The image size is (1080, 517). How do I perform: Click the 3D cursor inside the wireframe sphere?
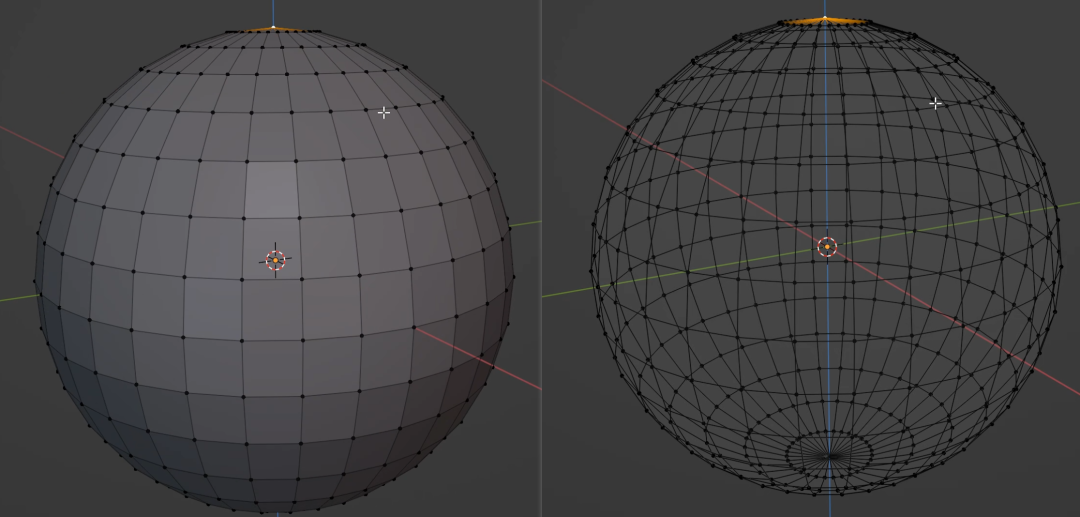(827, 246)
